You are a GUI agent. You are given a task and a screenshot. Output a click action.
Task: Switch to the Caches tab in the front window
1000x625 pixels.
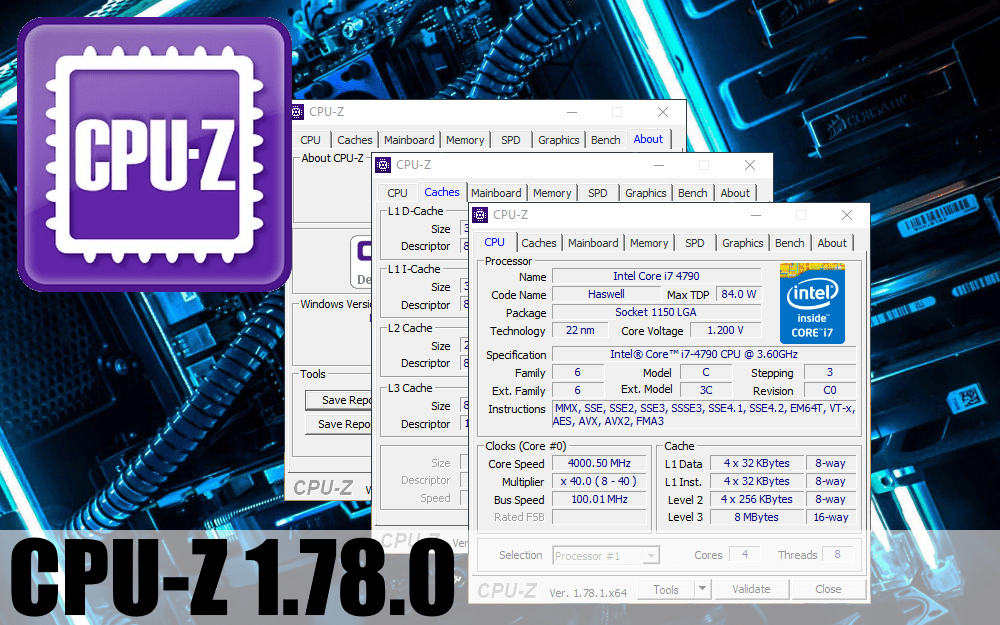539,243
